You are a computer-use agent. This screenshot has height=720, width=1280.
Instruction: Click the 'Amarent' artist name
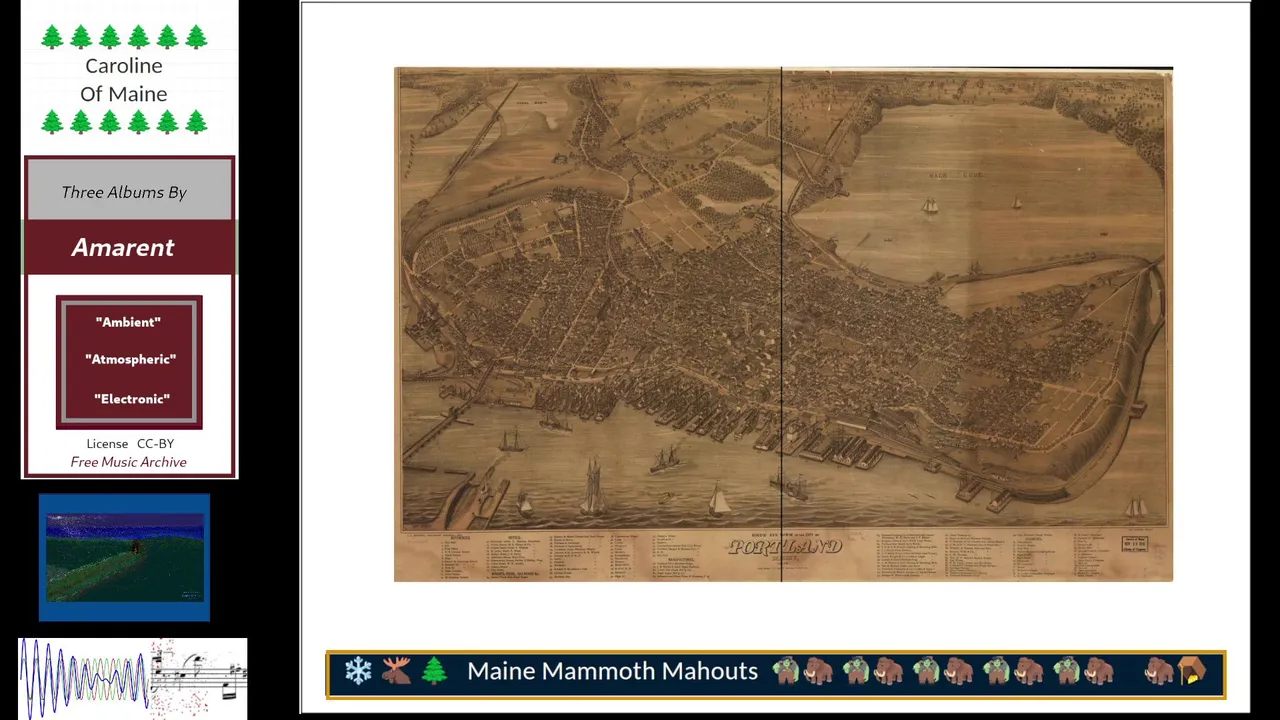(x=123, y=247)
